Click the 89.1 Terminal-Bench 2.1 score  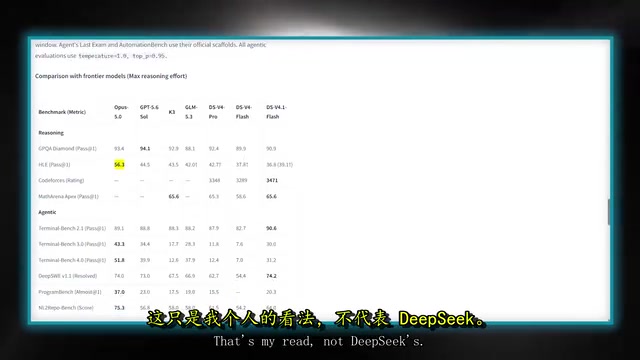[x=119, y=228]
